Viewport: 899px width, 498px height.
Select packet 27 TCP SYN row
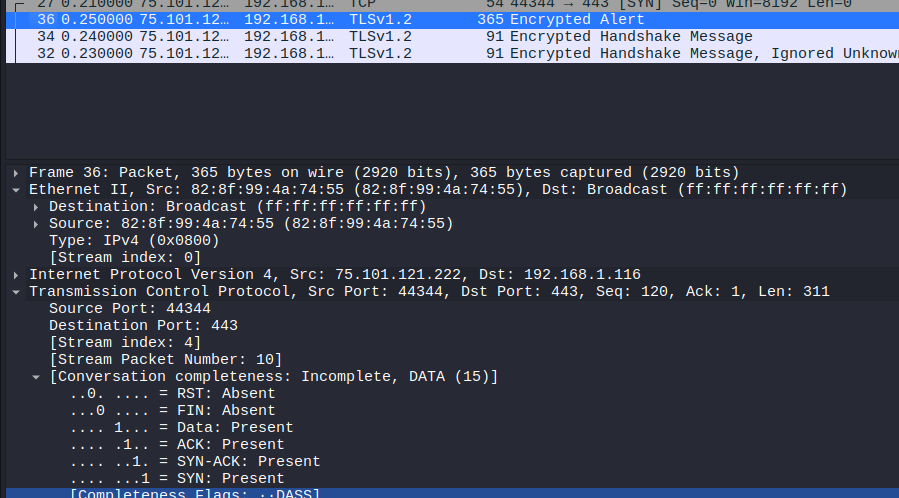click(x=450, y=3)
